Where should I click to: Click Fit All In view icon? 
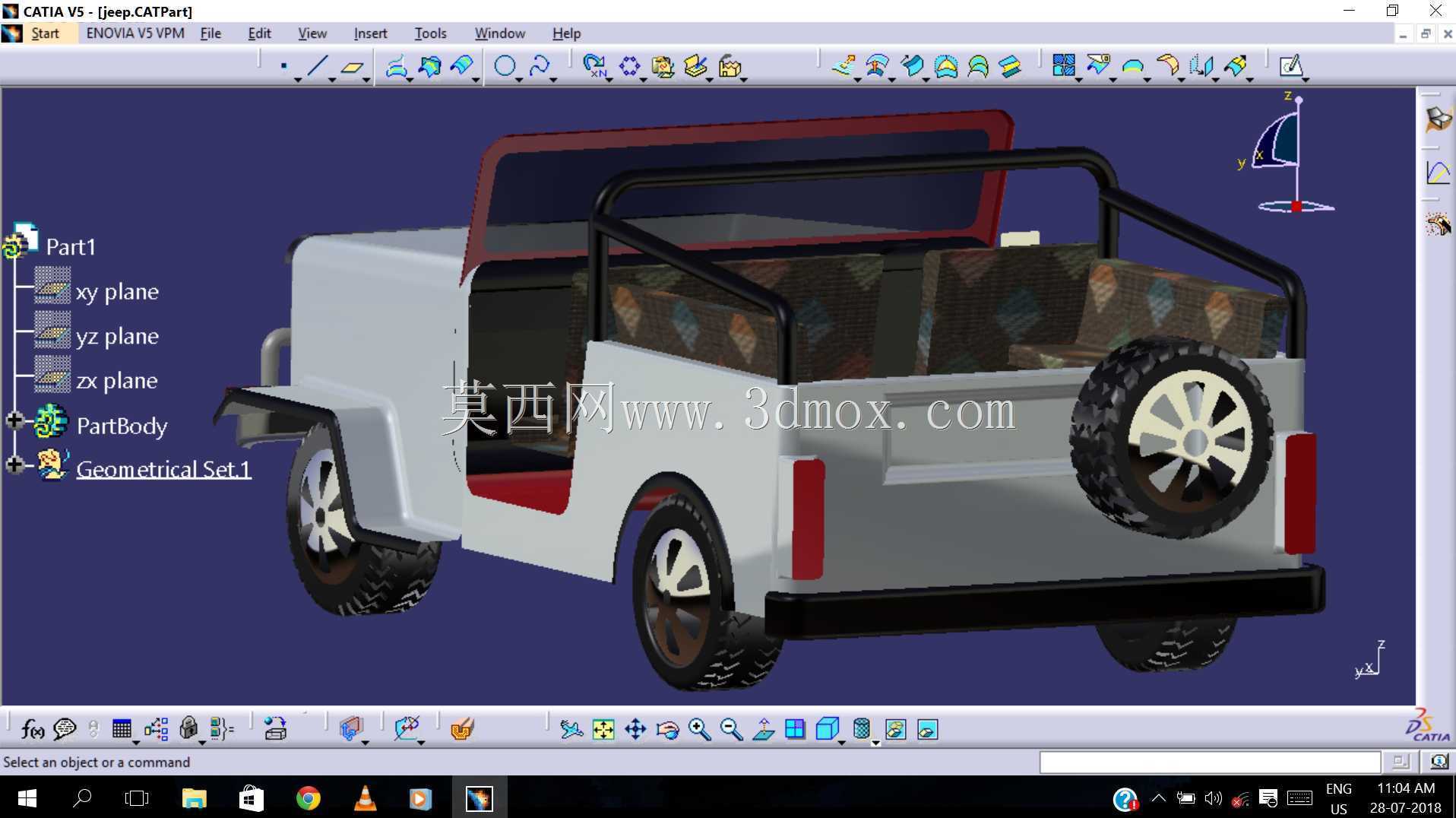pyautogui.click(x=603, y=729)
